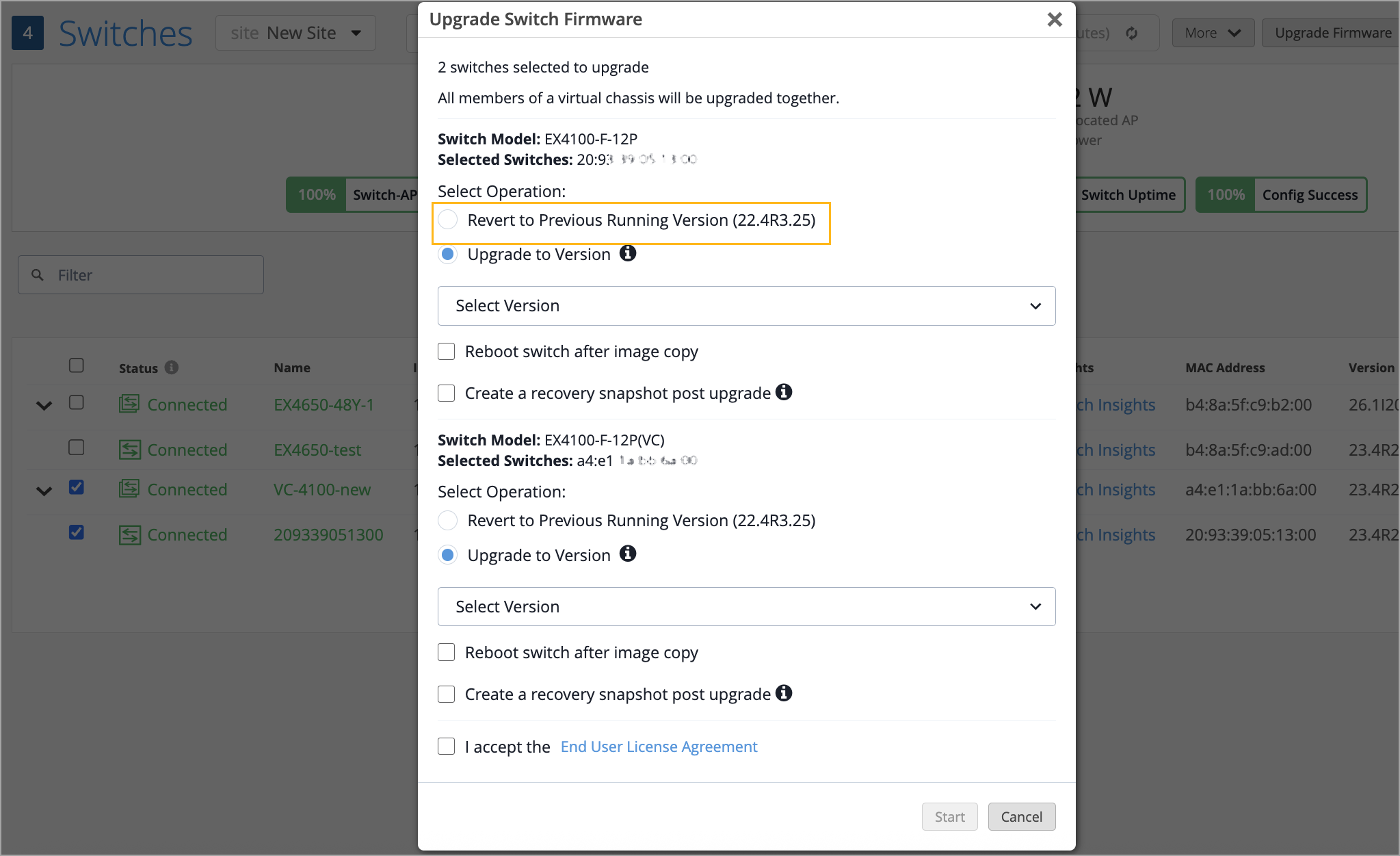Click the connected status icon for EX4650-test
The width and height of the screenshot is (1400, 856).
[x=129, y=450]
